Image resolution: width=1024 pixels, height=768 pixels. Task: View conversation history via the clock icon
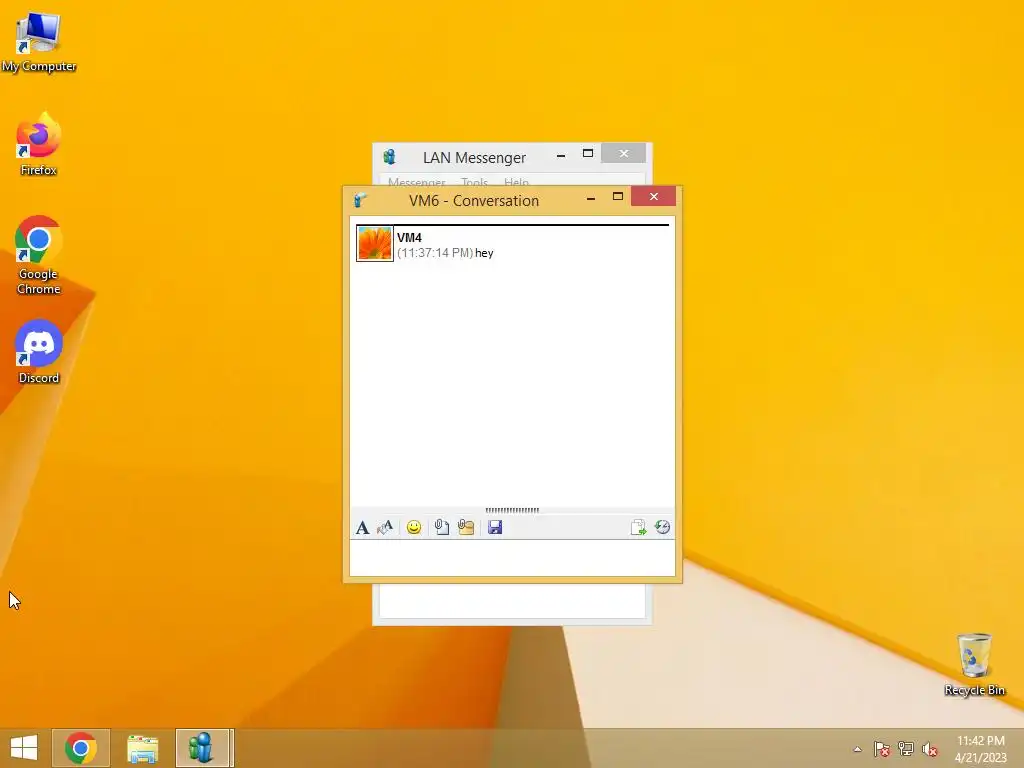(x=662, y=528)
